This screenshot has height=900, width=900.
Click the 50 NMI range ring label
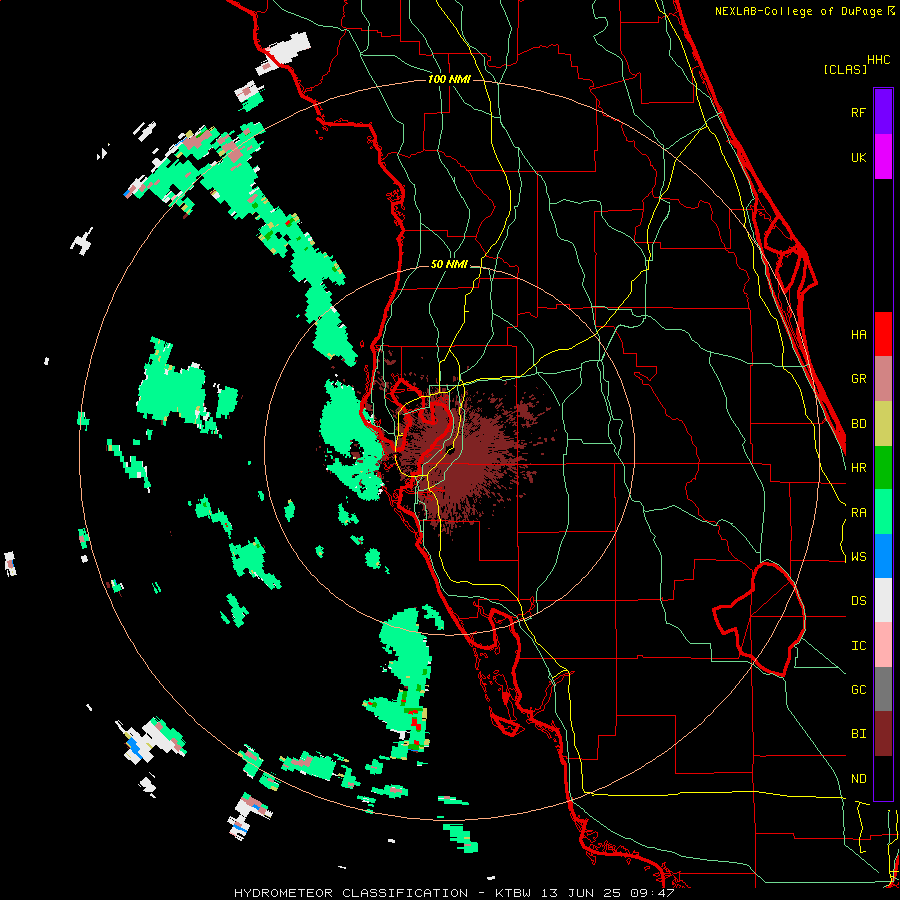click(449, 264)
